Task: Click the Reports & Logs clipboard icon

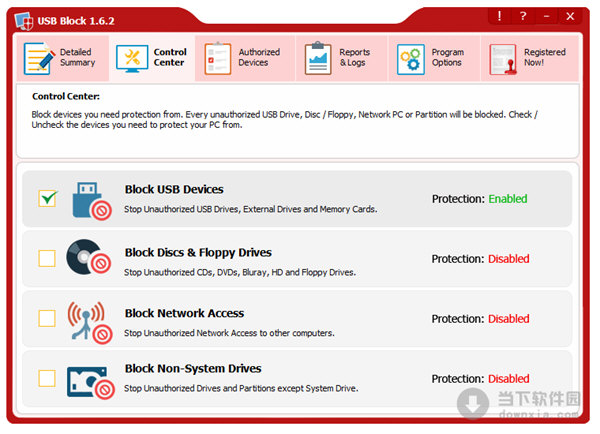Action: click(x=318, y=58)
